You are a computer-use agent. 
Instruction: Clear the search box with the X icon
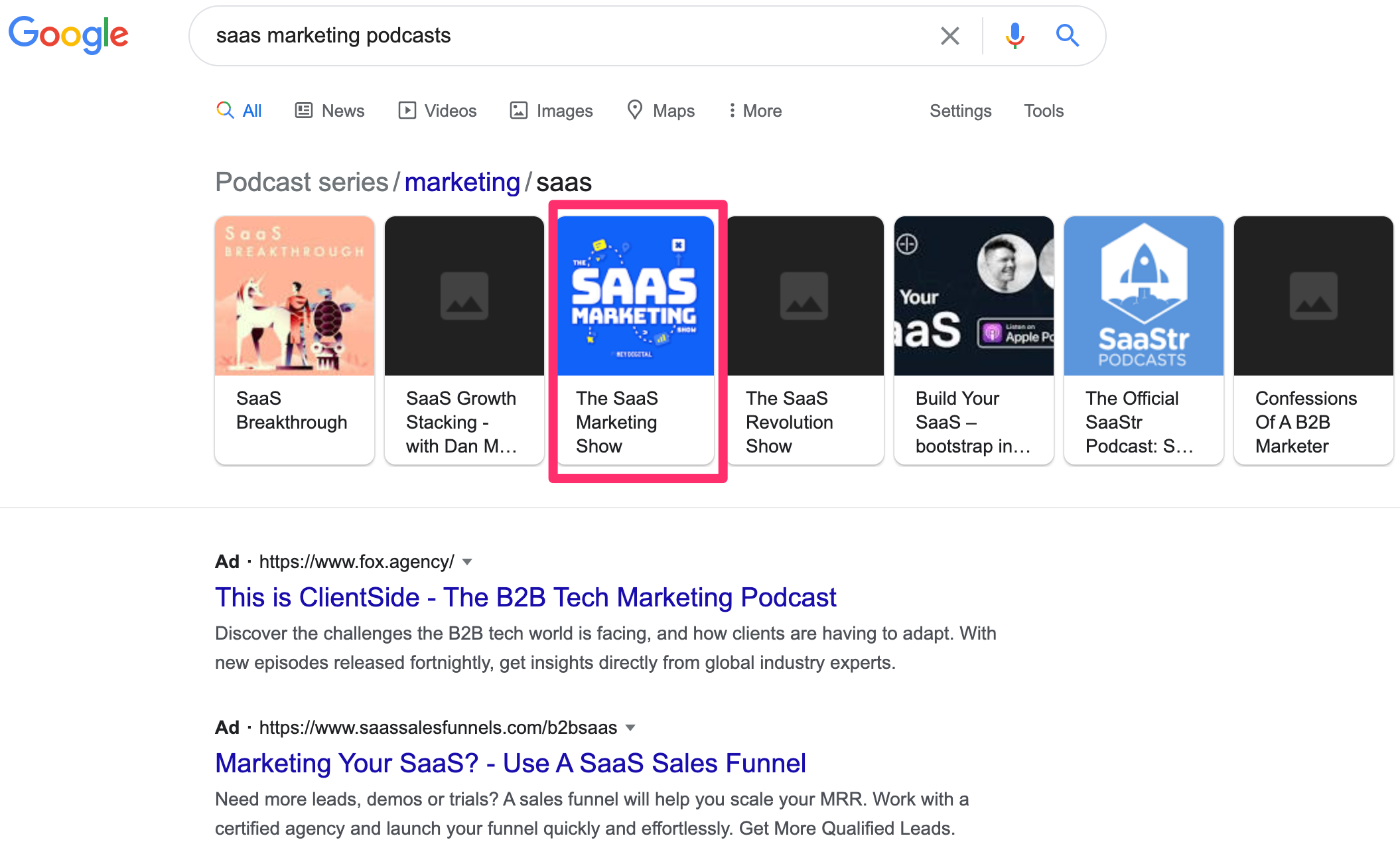[x=950, y=36]
